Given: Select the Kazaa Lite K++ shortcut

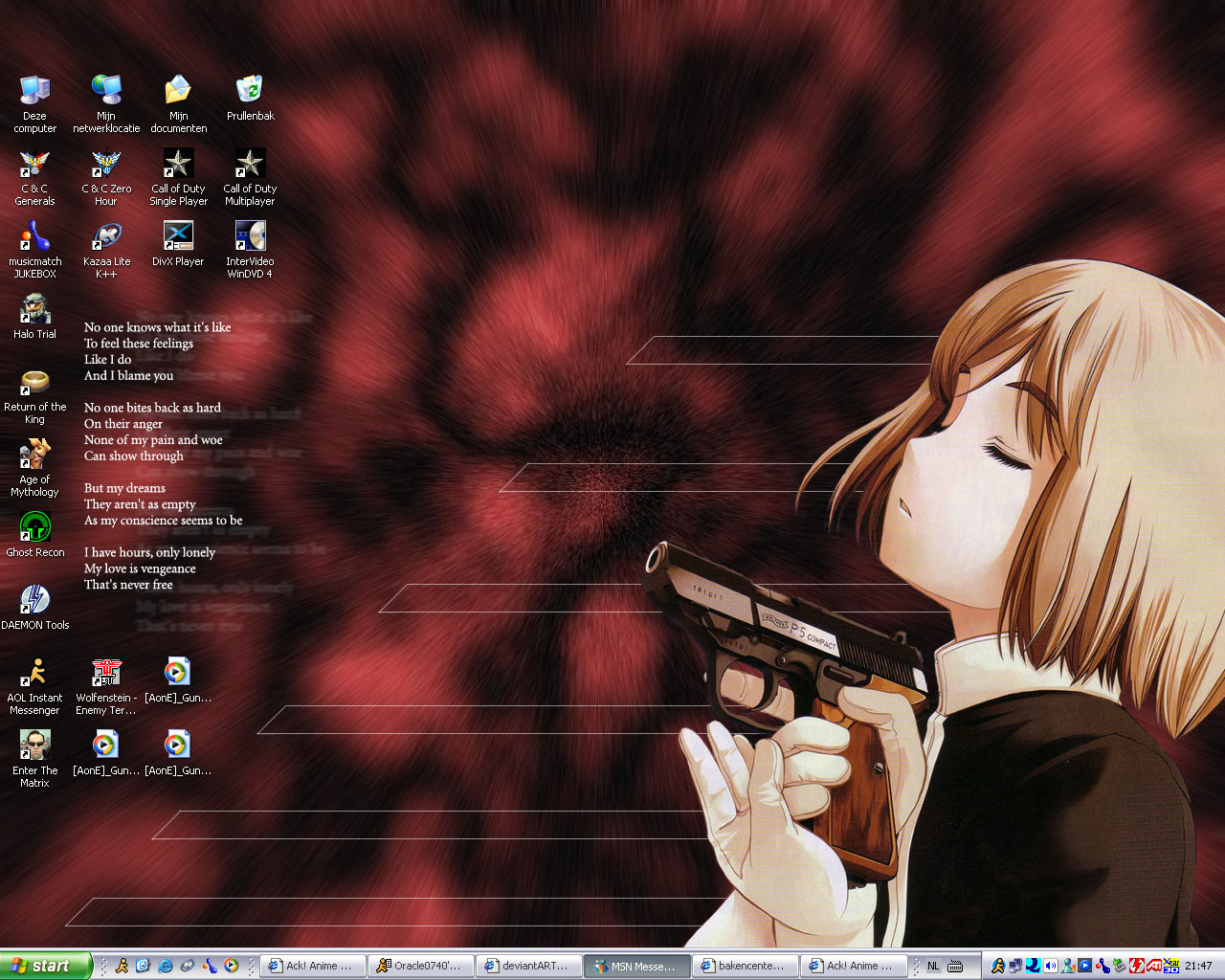Looking at the screenshot, I should point(106,249).
